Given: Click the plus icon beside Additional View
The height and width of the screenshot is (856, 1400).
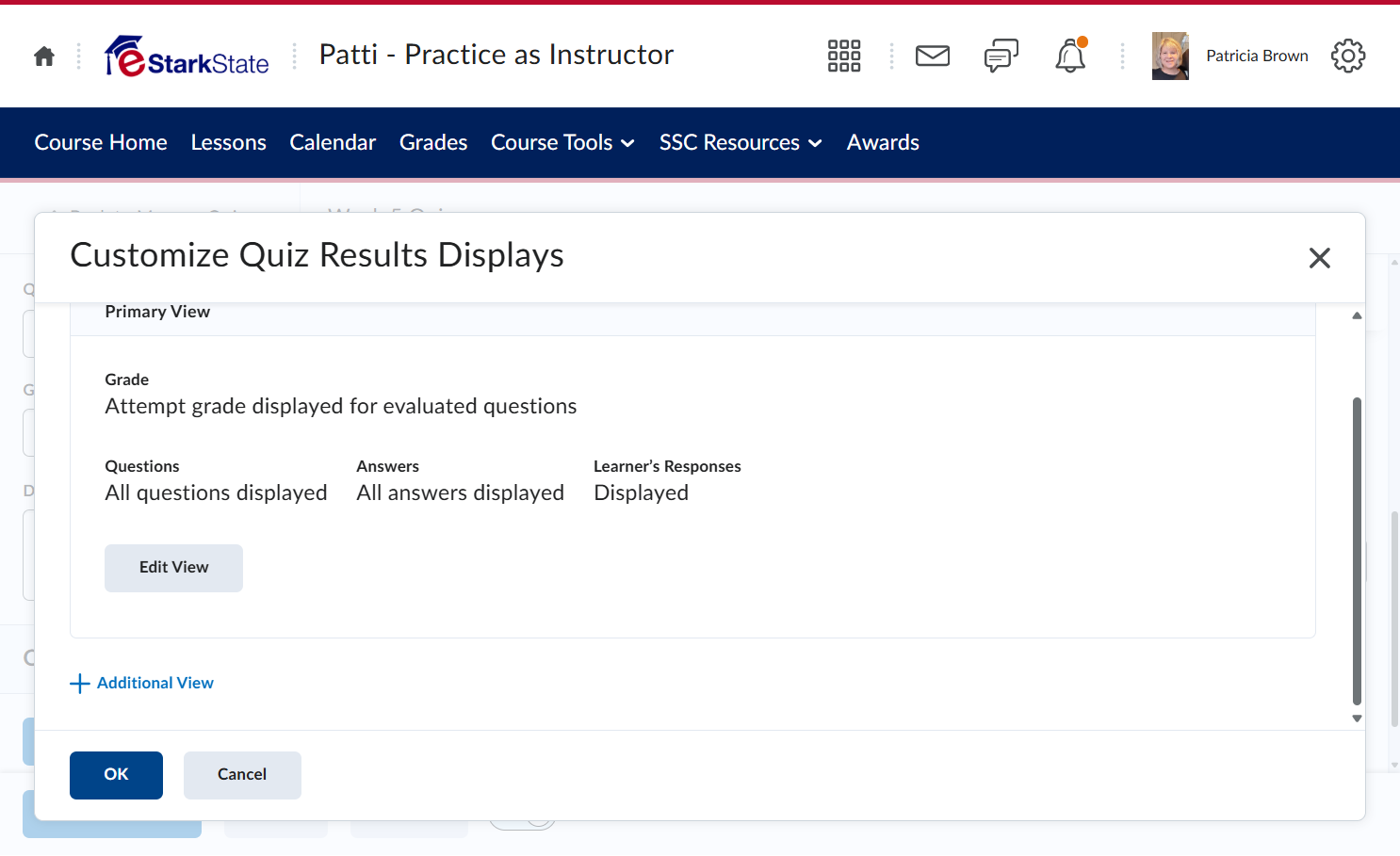Looking at the screenshot, I should coord(80,684).
